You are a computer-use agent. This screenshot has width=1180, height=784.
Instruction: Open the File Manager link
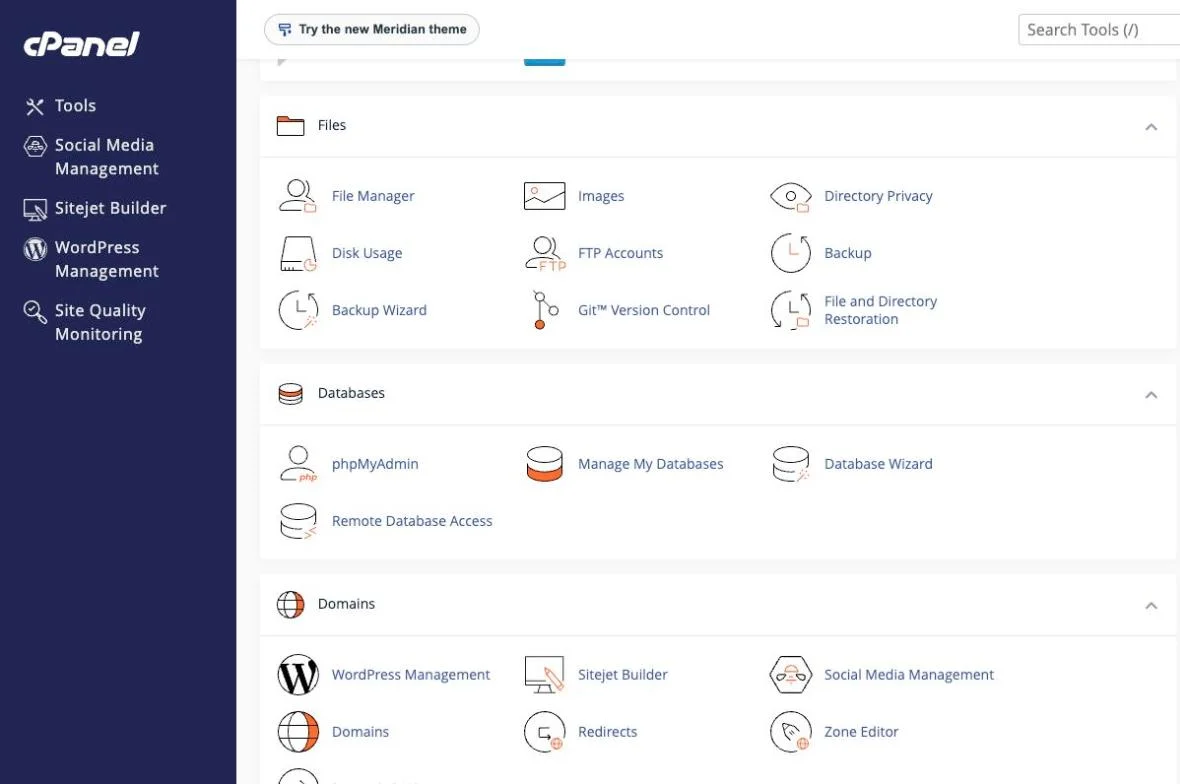tap(373, 196)
